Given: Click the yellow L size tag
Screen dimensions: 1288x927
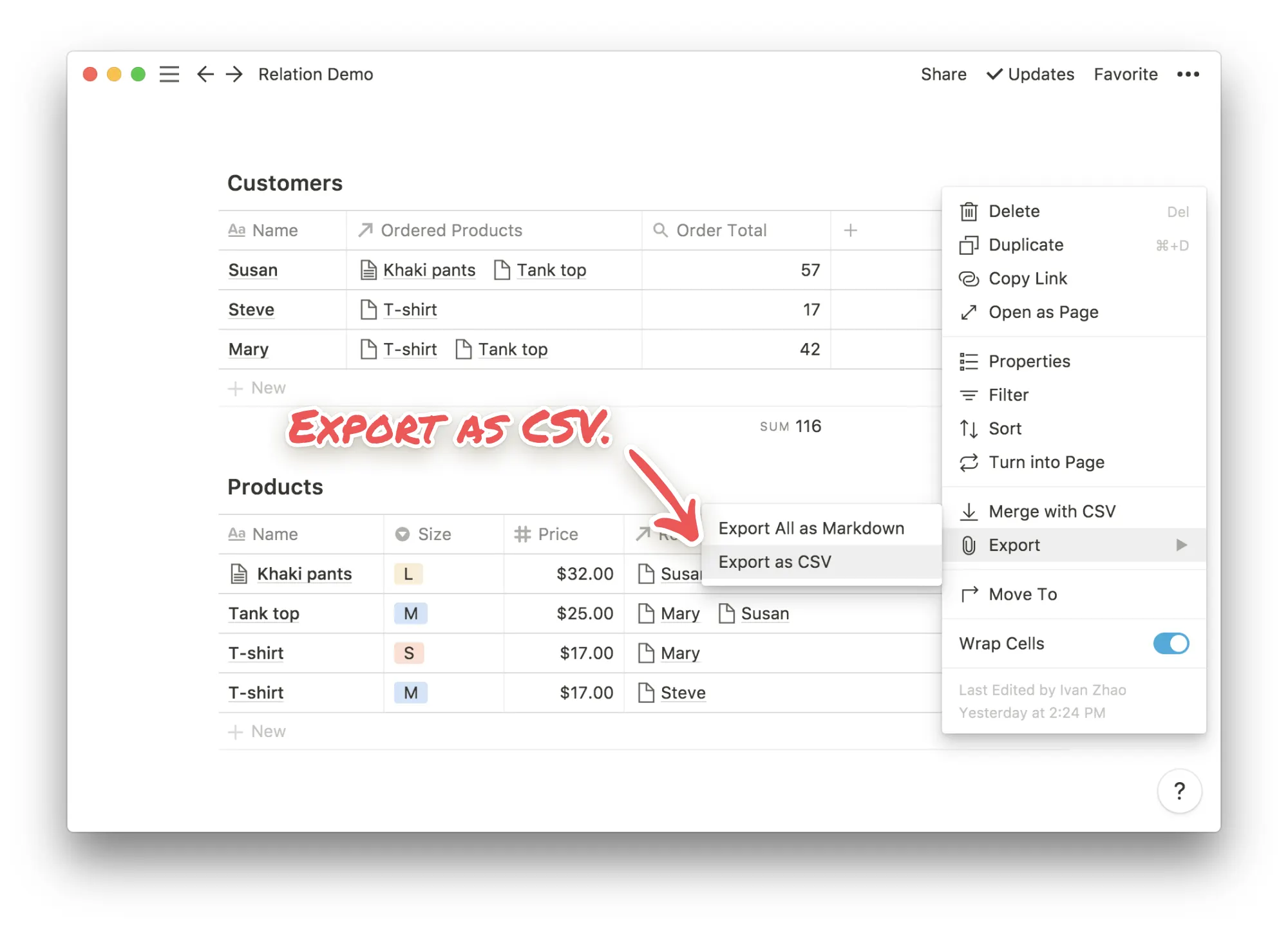Looking at the screenshot, I should [x=408, y=574].
